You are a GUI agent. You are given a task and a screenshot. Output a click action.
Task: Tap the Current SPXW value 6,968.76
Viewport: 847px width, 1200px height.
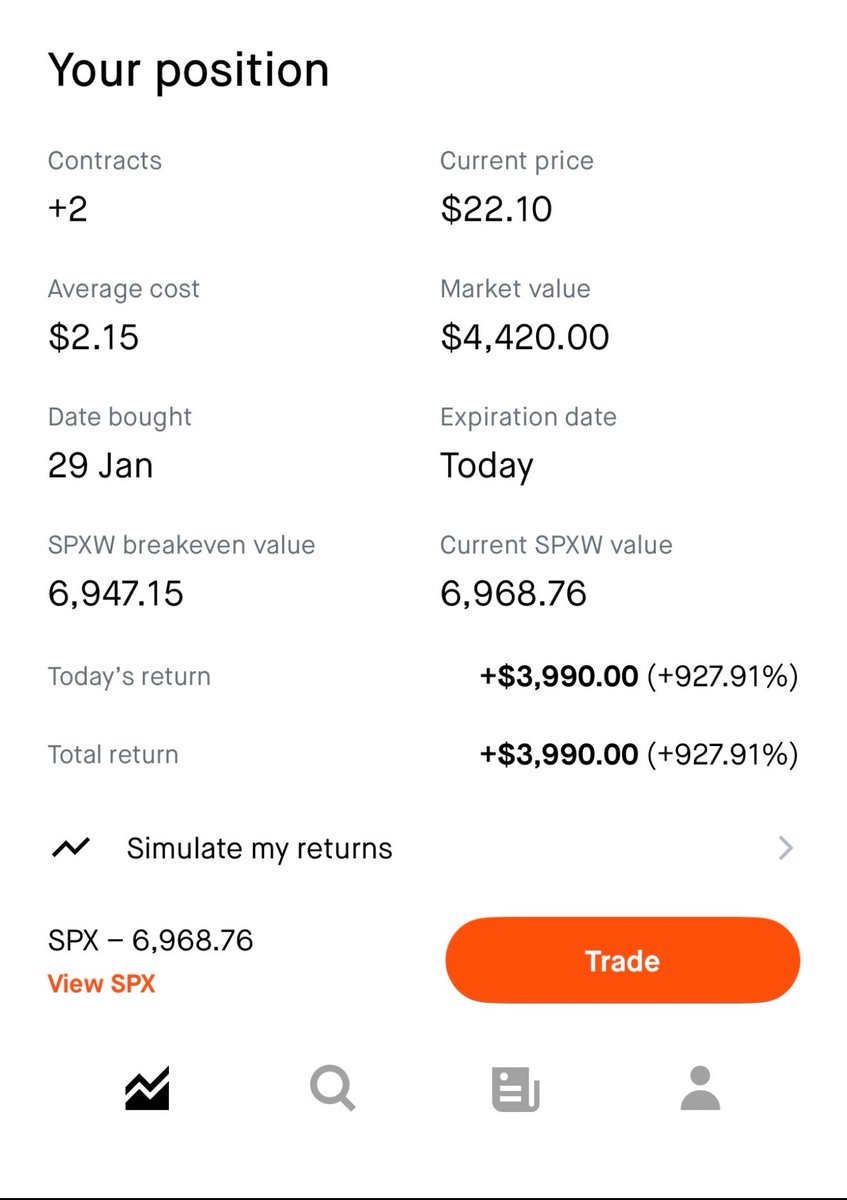pos(514,595)
